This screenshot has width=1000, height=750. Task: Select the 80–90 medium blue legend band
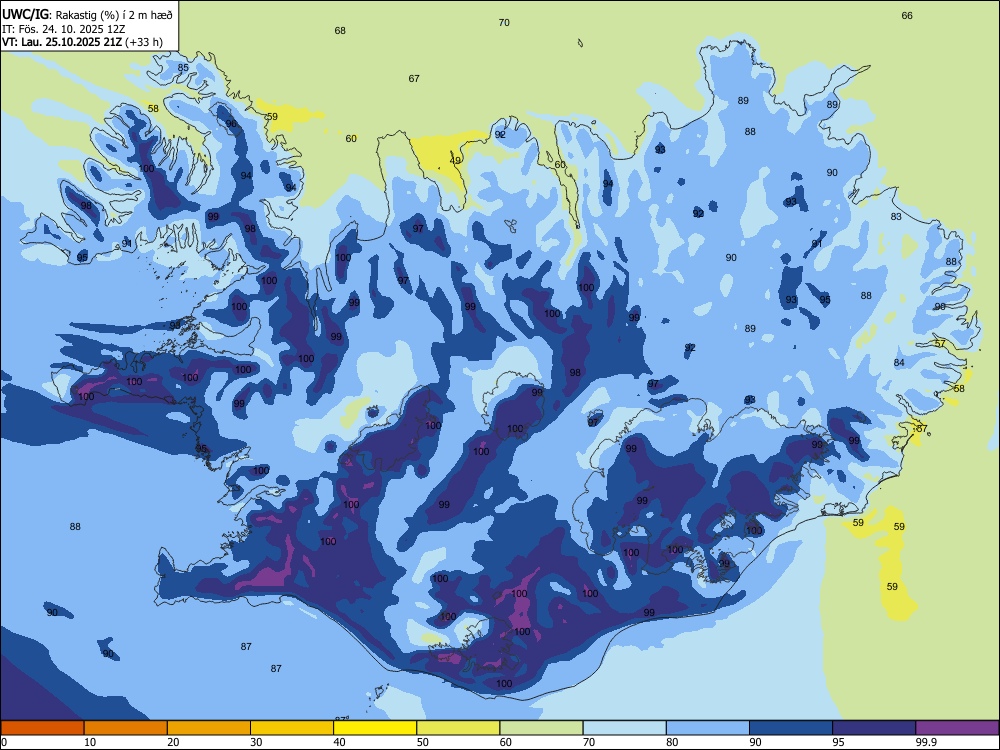click(x=707, y=728)
